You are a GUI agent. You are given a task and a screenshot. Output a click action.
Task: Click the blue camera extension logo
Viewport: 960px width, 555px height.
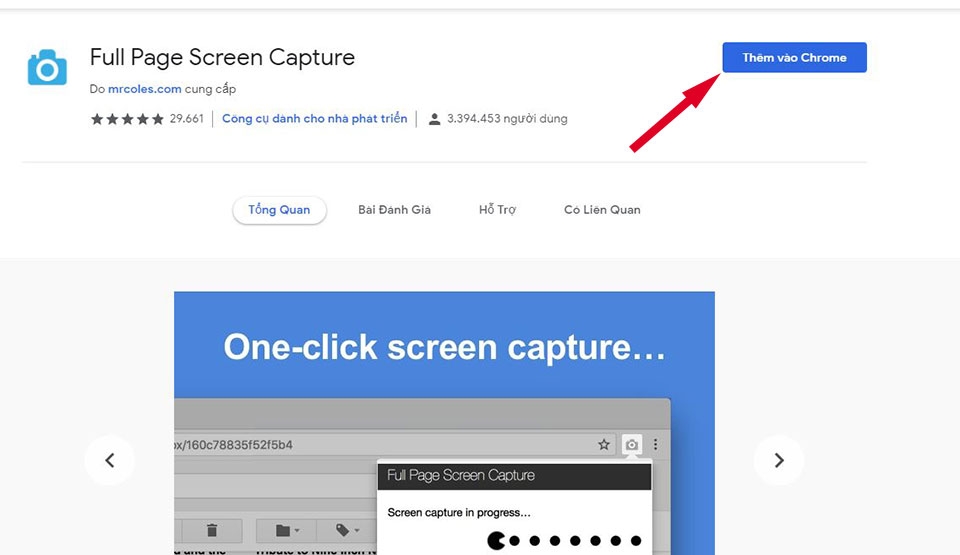[x=47, y=67]
